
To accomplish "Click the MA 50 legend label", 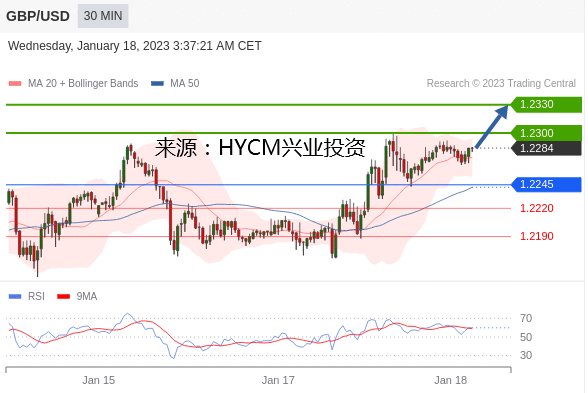I will coord(184,83).
